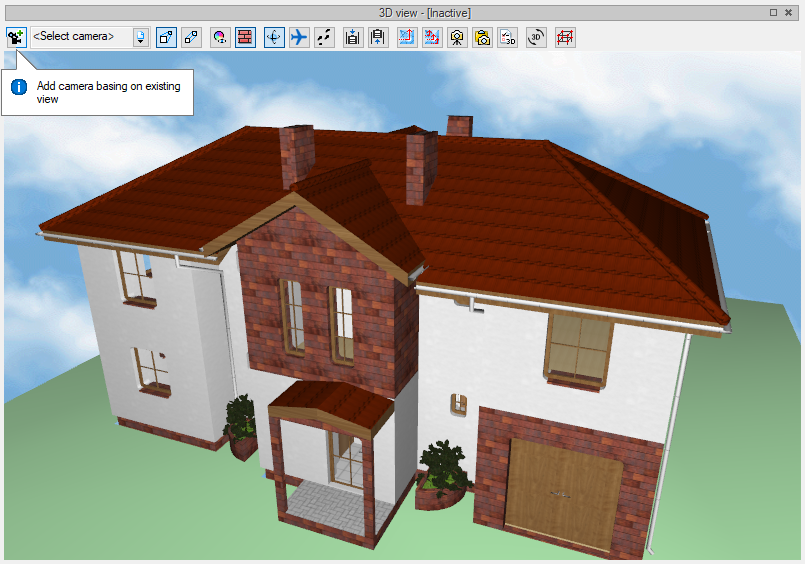Click the blue plan with red arrow icon
805x564 pixels.
[x=407, y=37]
